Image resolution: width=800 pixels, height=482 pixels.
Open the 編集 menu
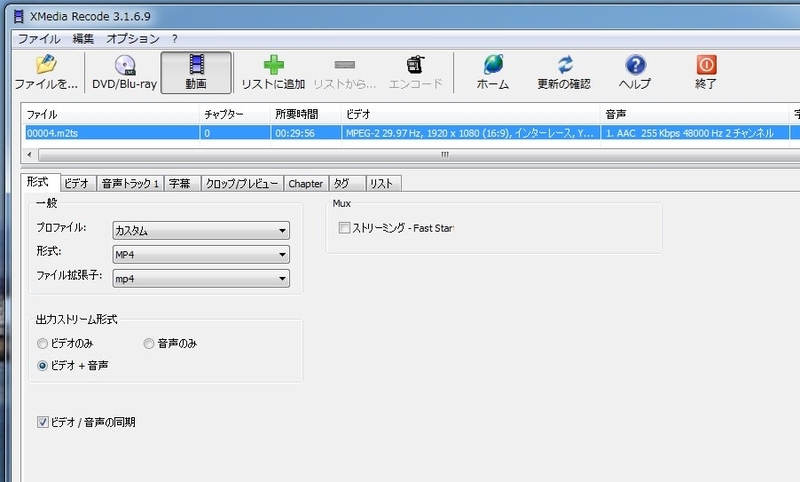[x=83, y=39]
